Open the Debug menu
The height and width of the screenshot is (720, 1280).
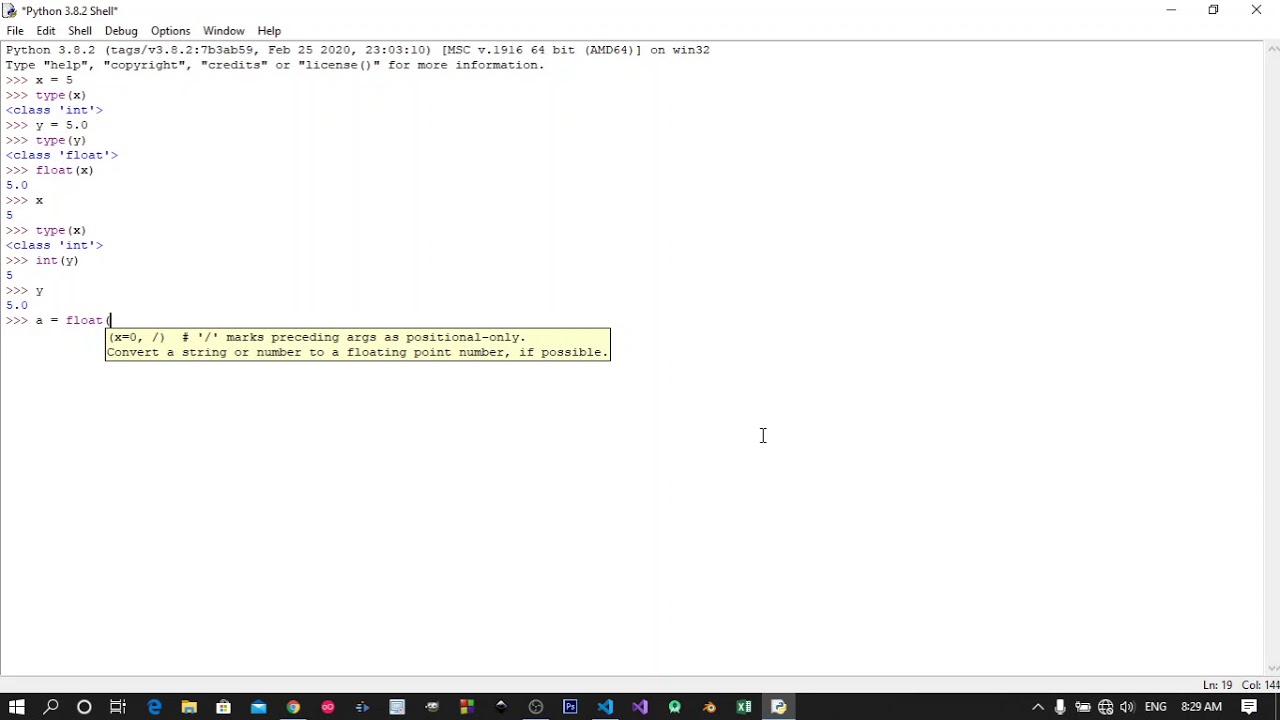pos(121,30)
